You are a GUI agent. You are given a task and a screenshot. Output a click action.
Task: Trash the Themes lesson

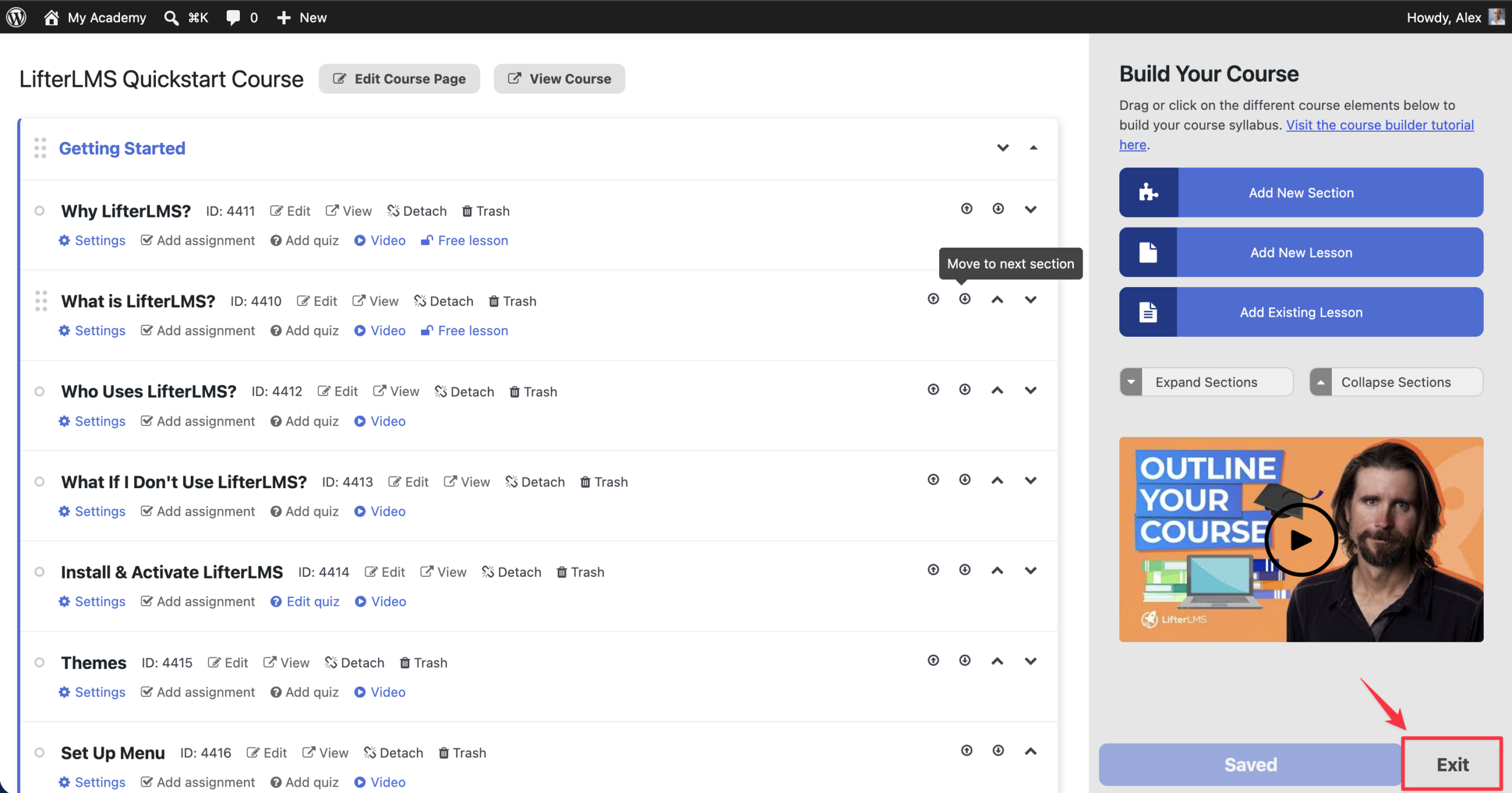coord(423,663)
